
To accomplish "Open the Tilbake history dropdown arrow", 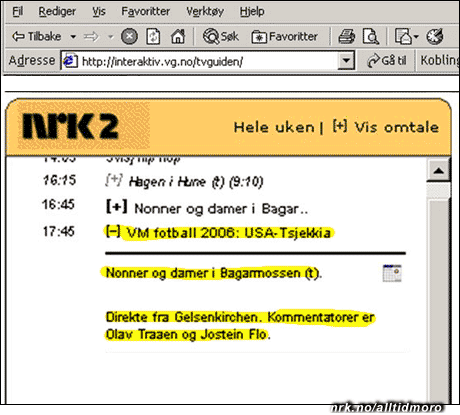I will click(73, 37).
